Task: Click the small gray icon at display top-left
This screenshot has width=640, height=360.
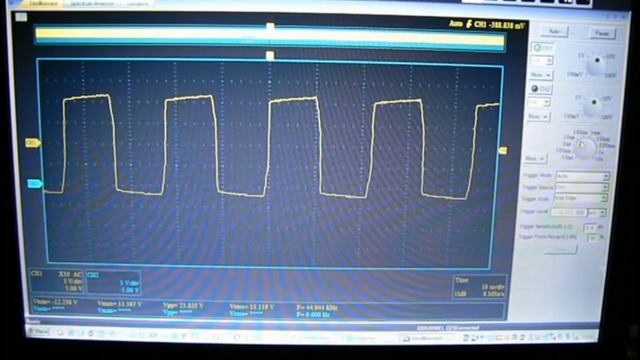Action: tap(21, 17)
